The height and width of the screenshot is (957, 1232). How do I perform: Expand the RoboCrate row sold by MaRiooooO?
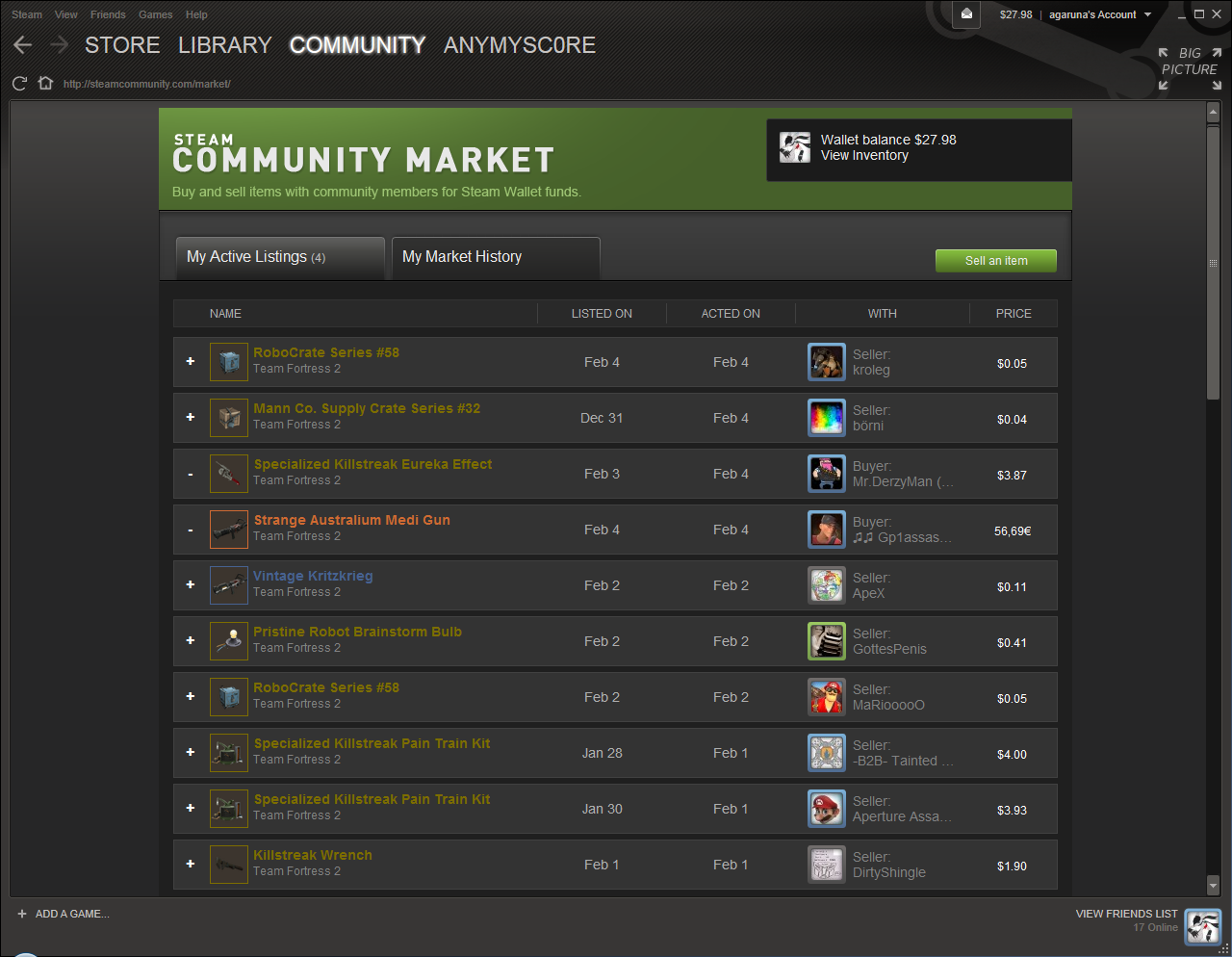[191, 696]
